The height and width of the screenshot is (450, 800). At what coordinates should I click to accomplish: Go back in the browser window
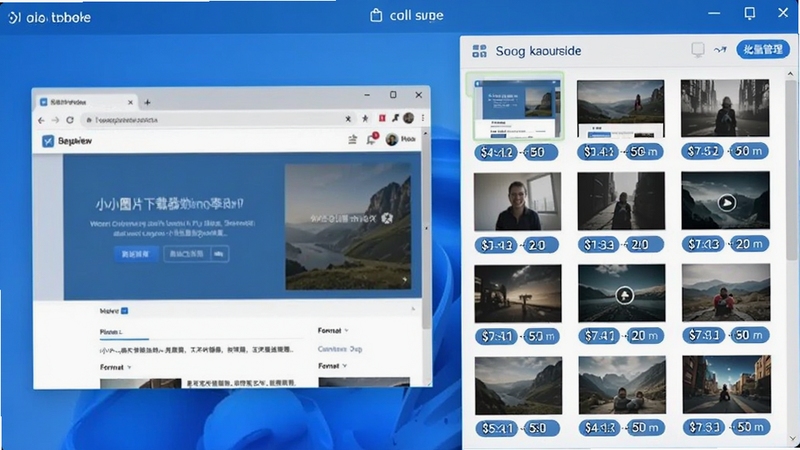(x=41, y=120)
